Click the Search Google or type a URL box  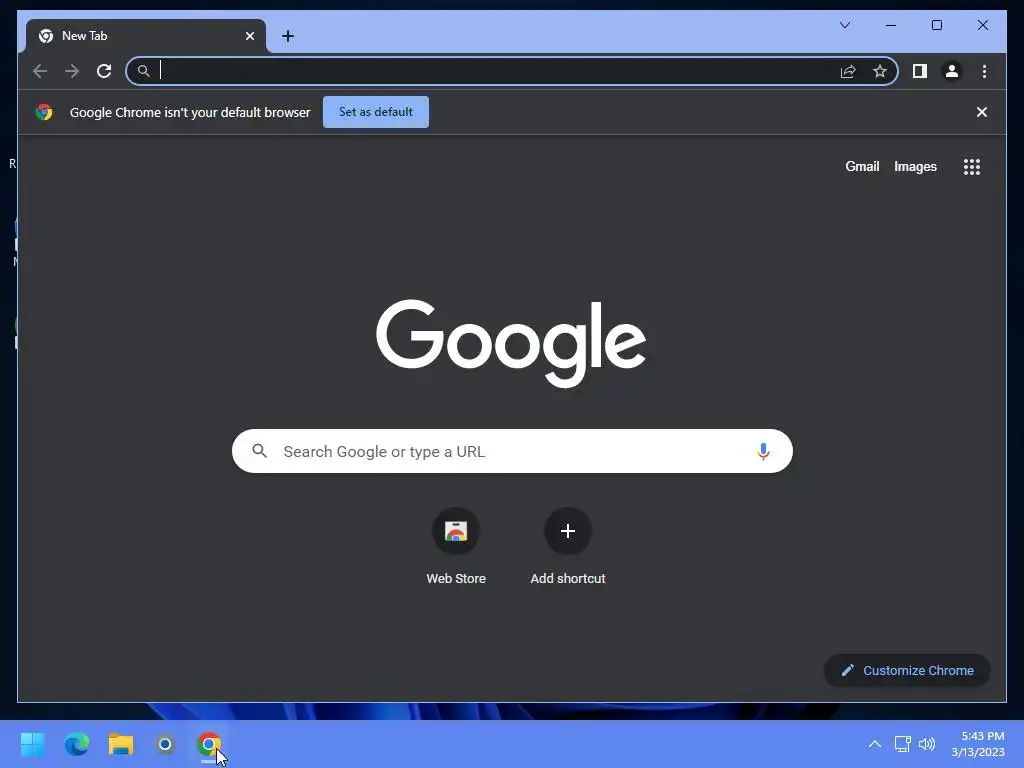512,451
